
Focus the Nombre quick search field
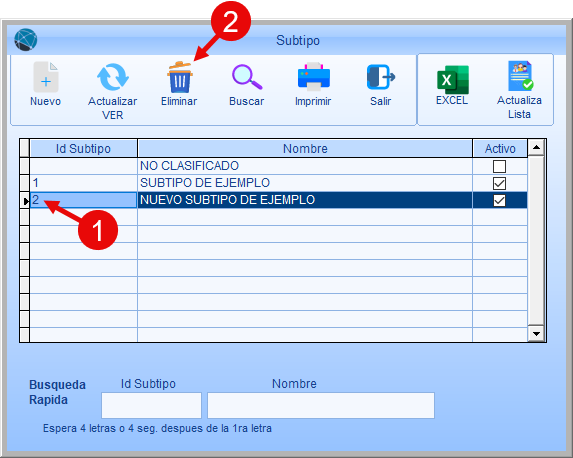coord(321,405)
